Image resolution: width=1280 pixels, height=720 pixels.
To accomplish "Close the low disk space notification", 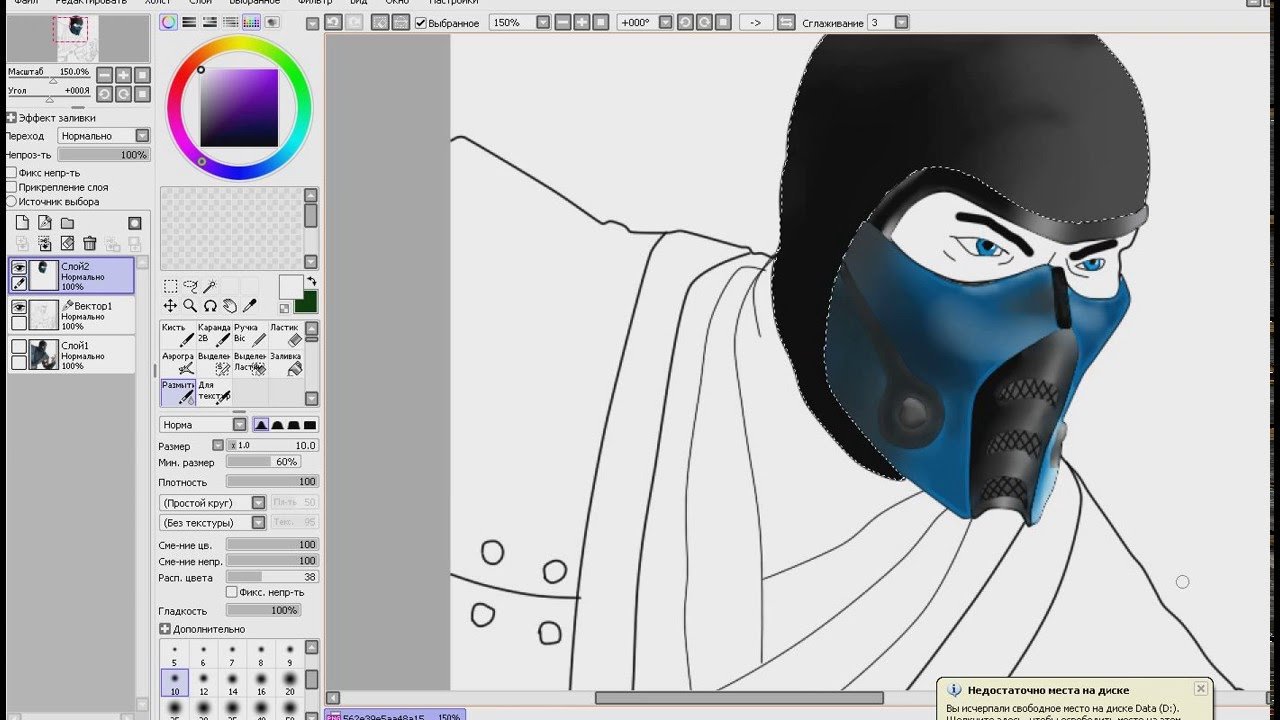I will [1200, 689].
